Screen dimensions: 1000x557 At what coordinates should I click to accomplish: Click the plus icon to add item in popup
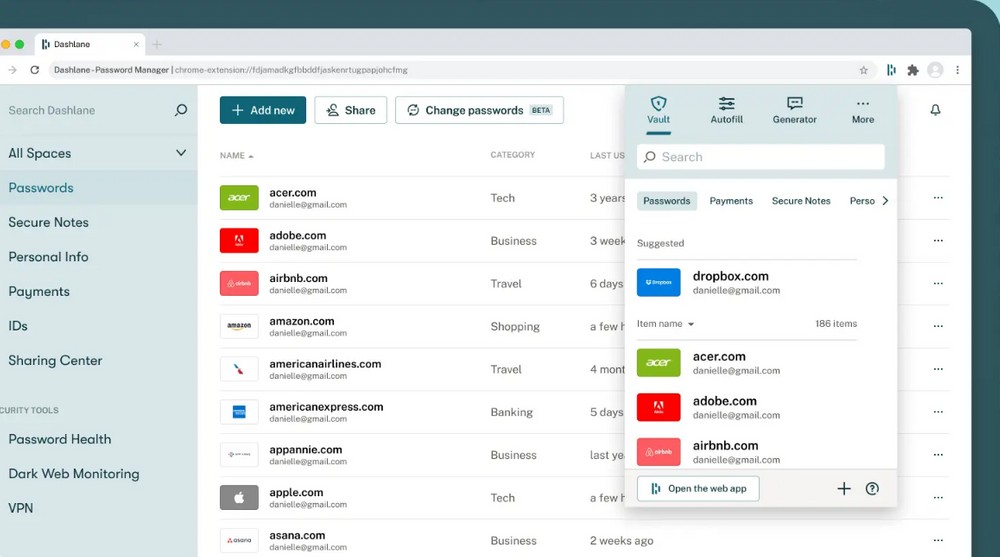844,489
